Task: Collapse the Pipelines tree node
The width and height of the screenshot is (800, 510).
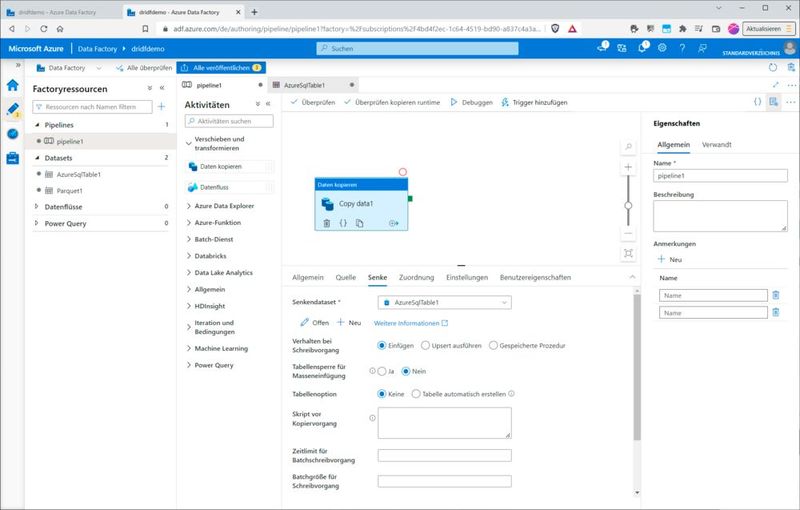Action: [x=37, y=125]
